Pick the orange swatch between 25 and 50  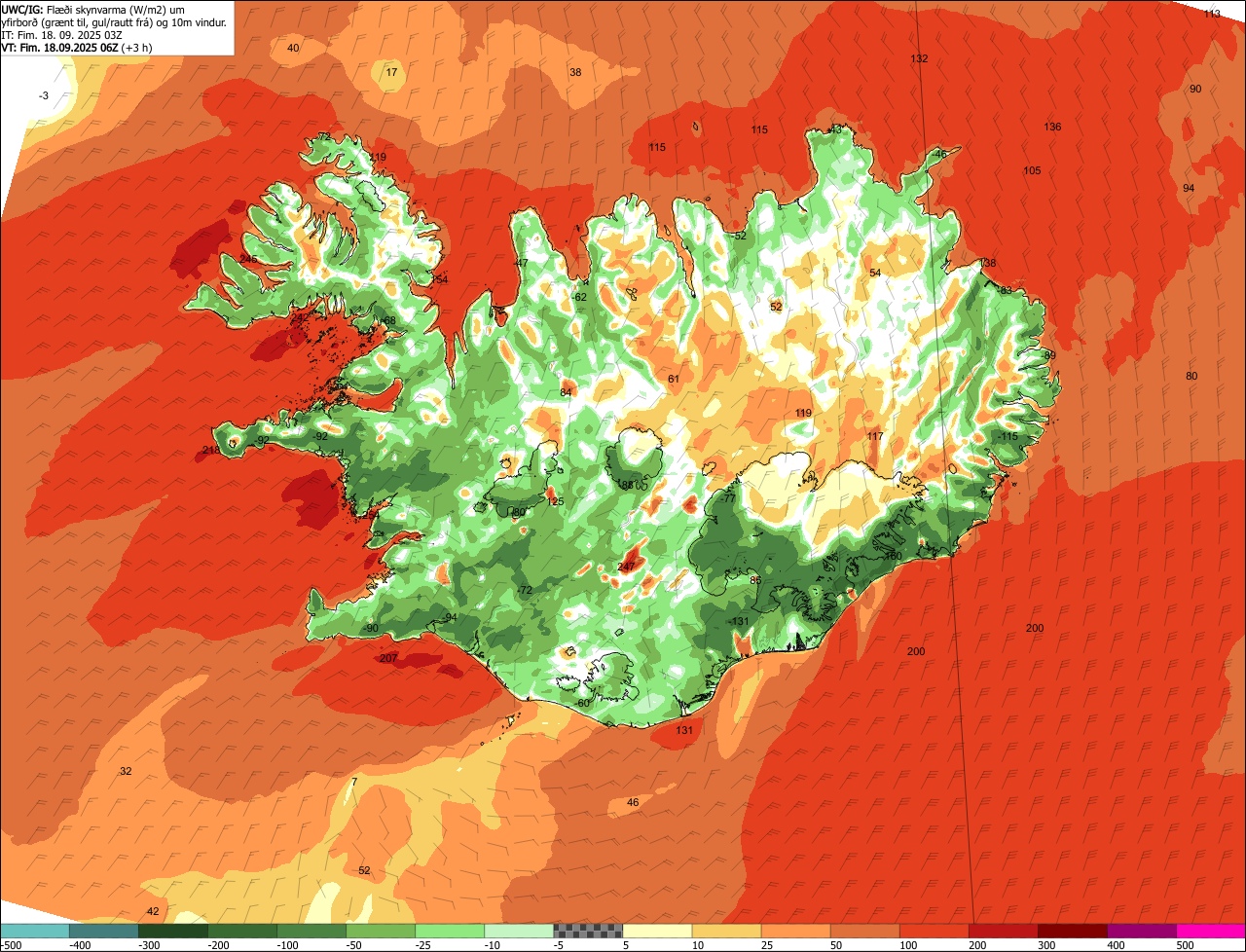click(x=795, y=931)
